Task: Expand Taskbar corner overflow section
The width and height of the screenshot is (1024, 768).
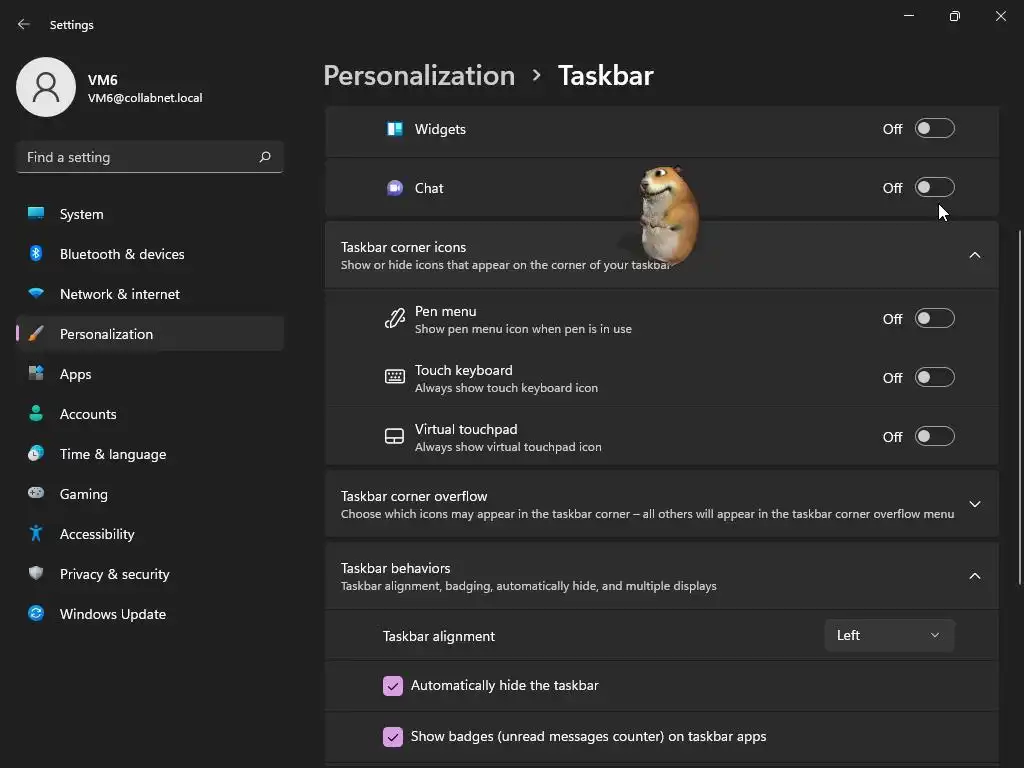Action: click(x=974, y=504)
